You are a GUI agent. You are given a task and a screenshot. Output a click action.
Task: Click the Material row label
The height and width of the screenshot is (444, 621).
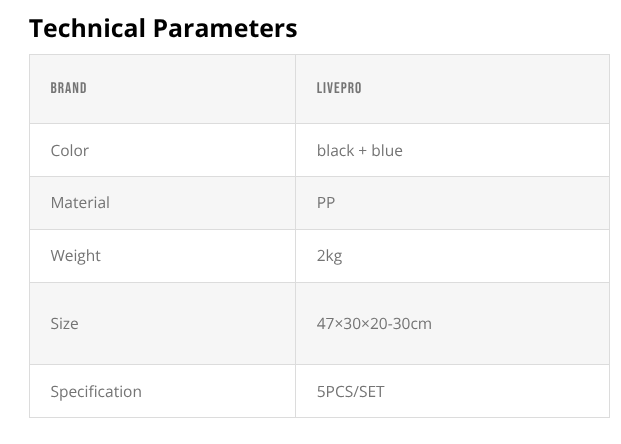[80, 202]
